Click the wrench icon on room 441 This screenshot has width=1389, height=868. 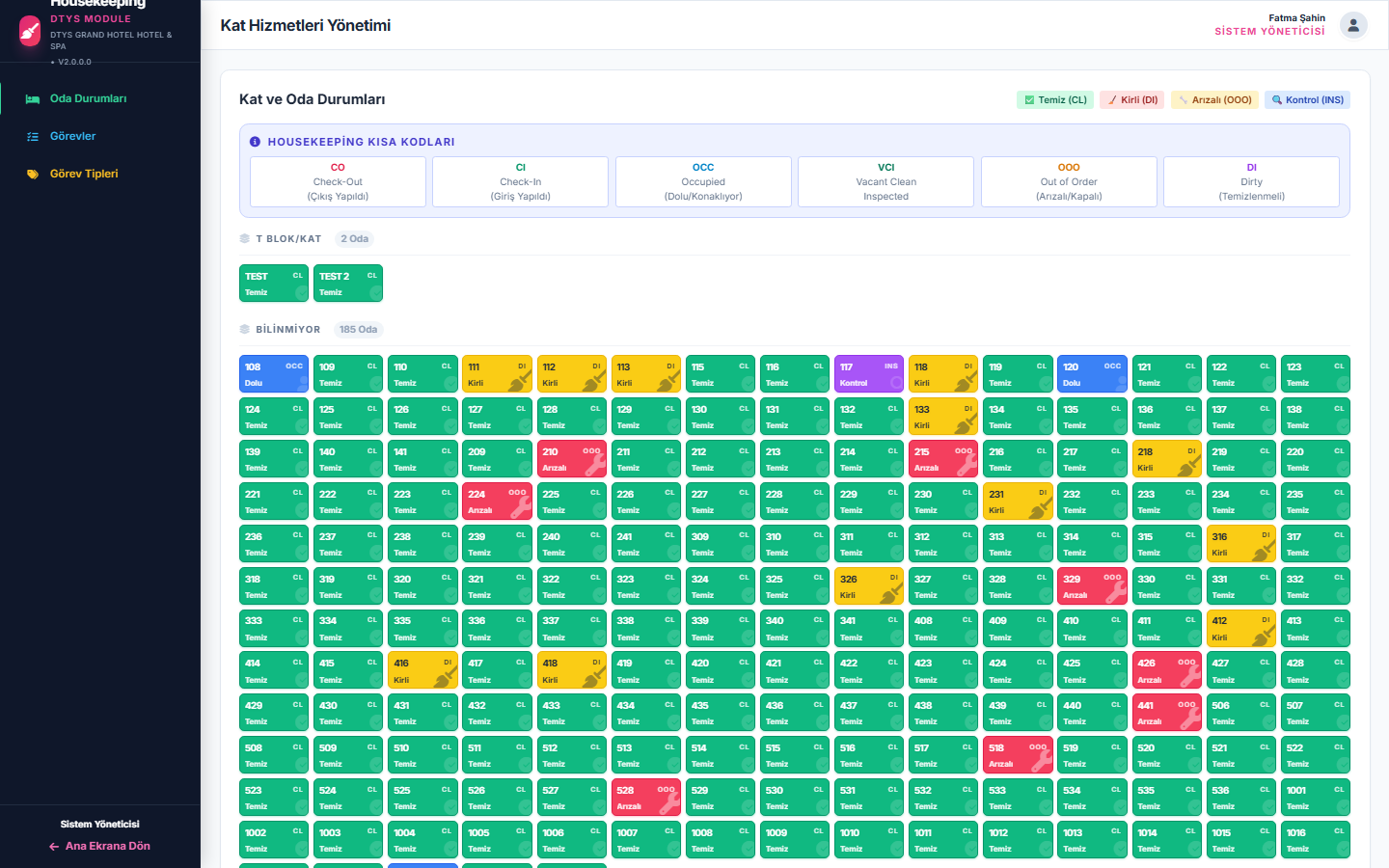pos(1189,720)
